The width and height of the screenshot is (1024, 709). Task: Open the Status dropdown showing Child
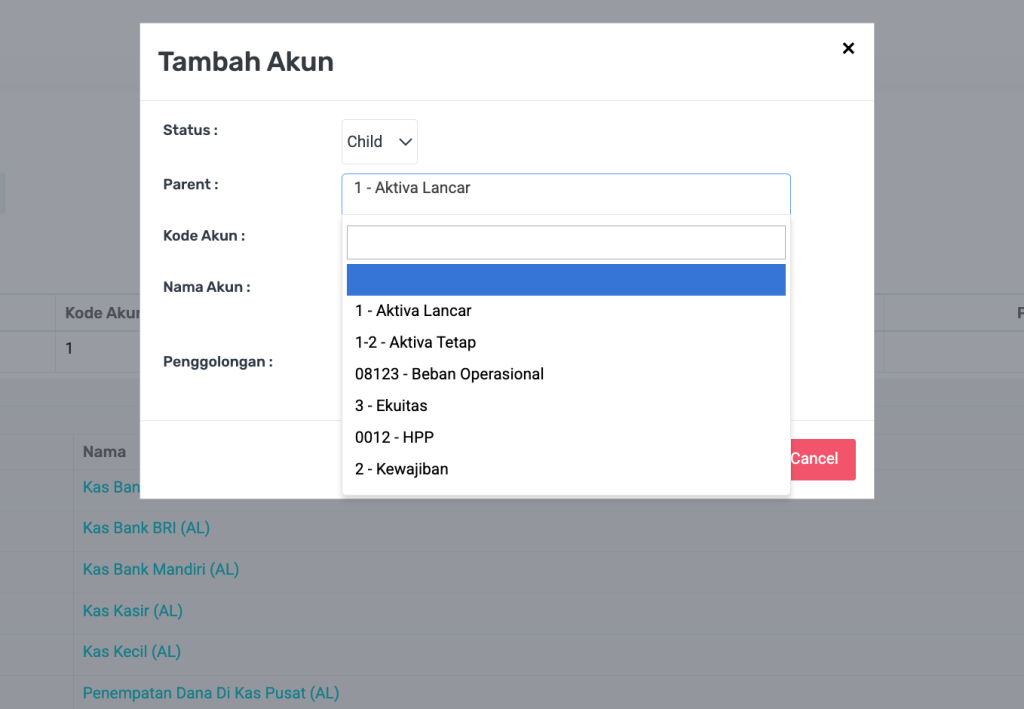tap(379, 142)
